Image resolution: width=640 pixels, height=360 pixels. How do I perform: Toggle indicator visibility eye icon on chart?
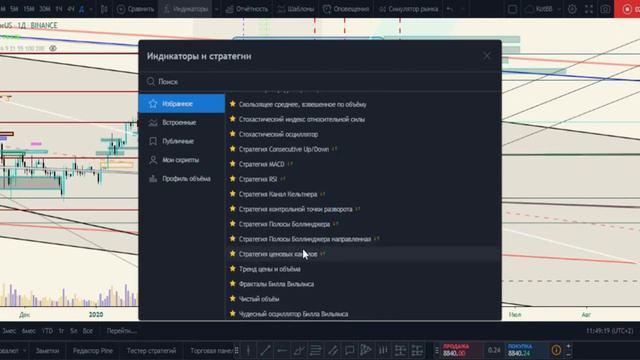click(53, 48)
